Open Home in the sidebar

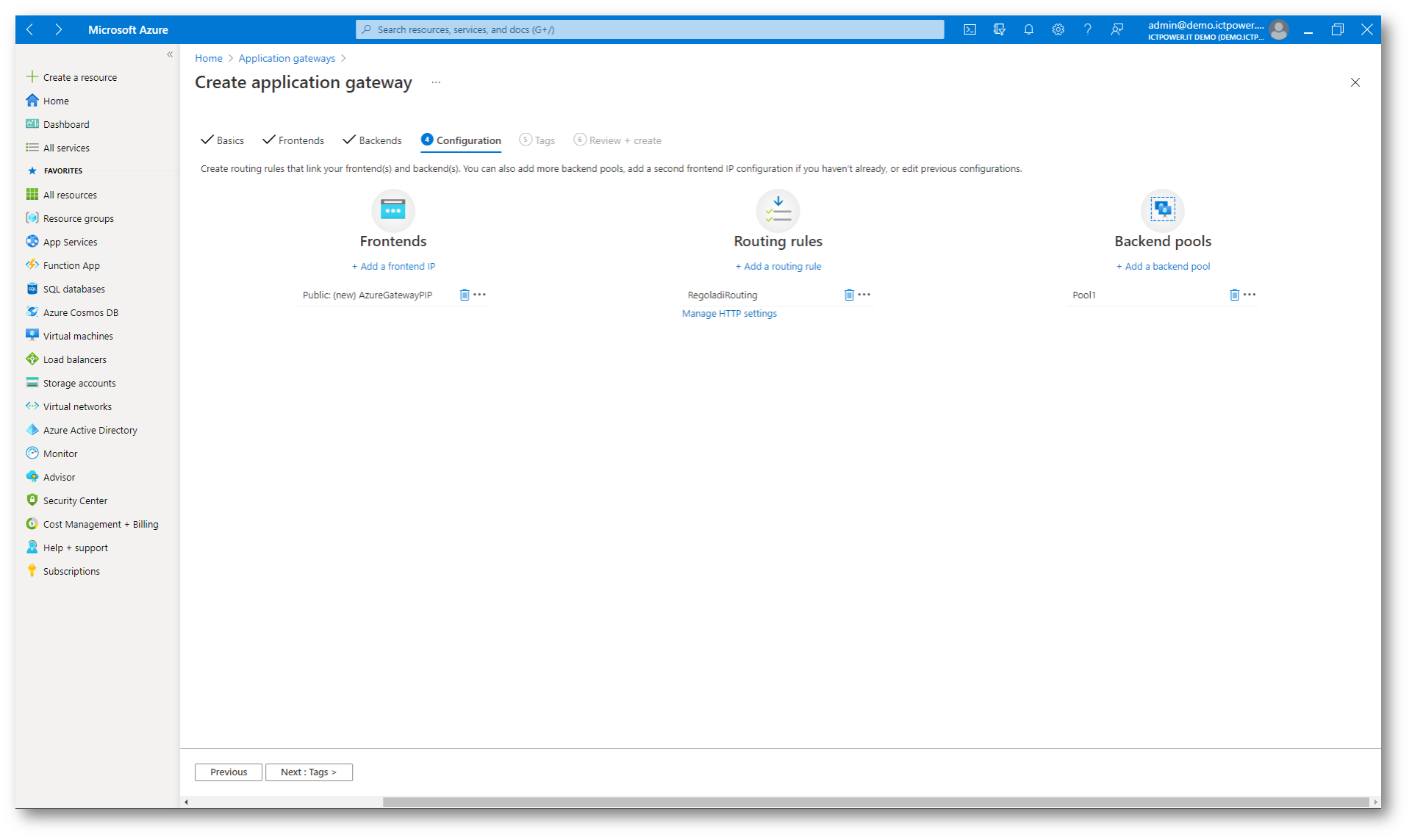pyautogui.click(x=48, y=101)
